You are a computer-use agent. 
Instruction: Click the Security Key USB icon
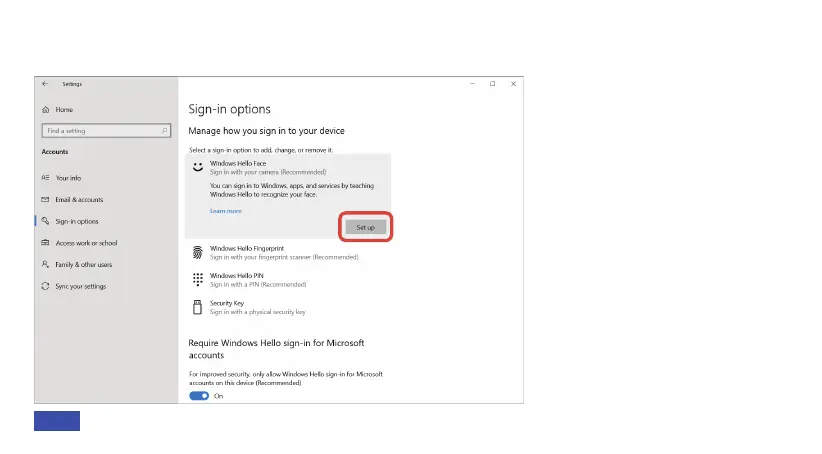[x=197, y=307]
